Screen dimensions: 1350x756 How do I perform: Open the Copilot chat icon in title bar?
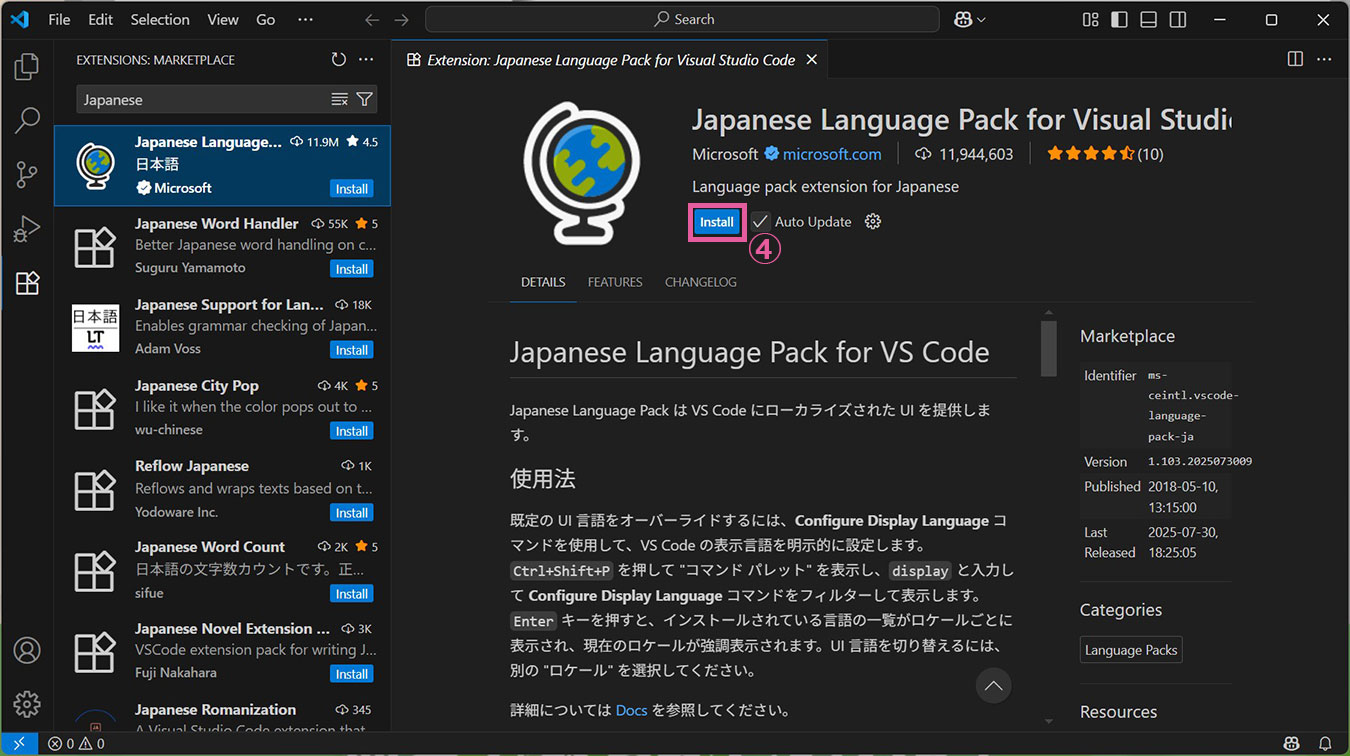pos(963,19)
